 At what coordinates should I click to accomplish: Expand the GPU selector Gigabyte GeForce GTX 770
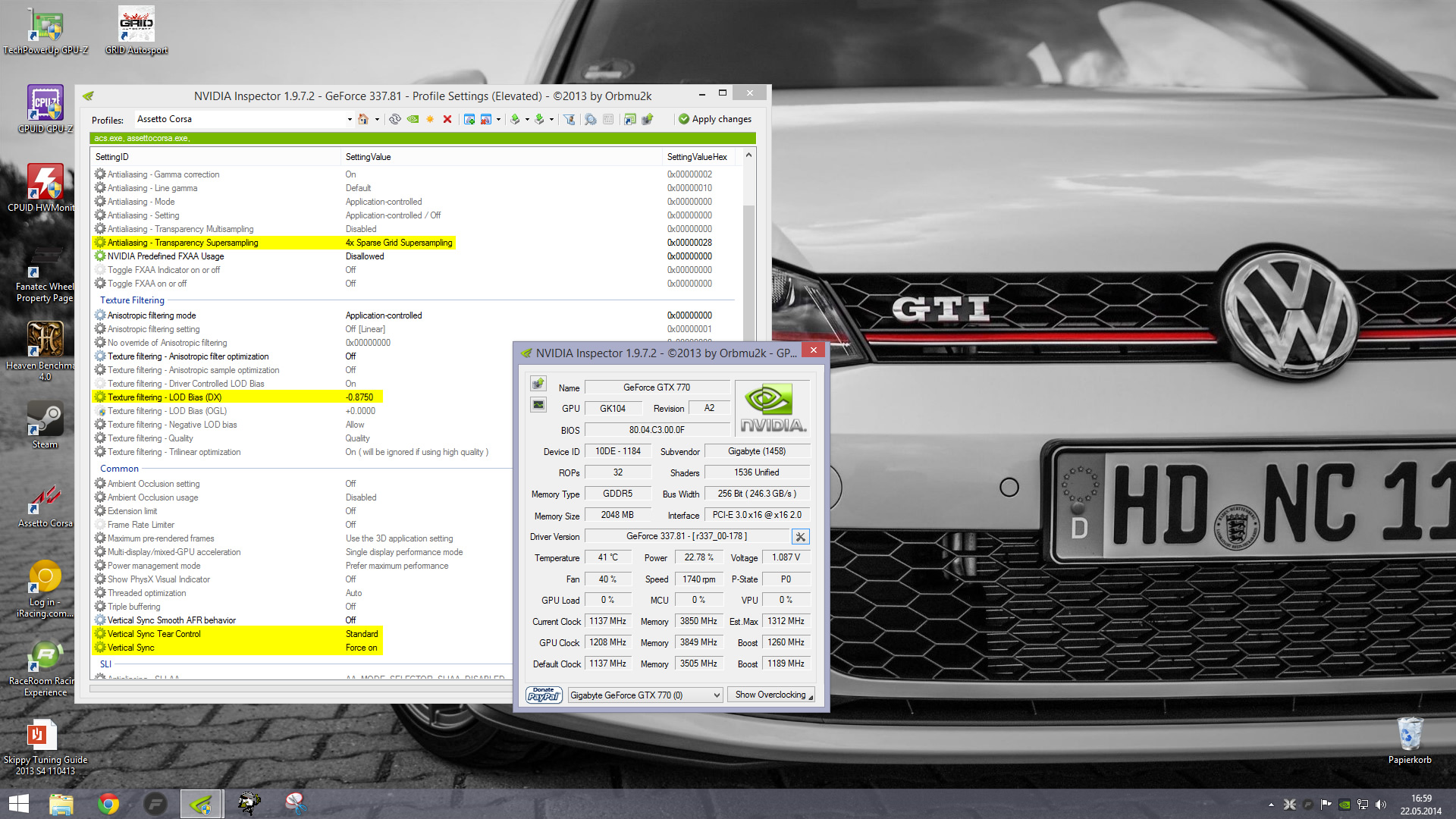(716, 695)
